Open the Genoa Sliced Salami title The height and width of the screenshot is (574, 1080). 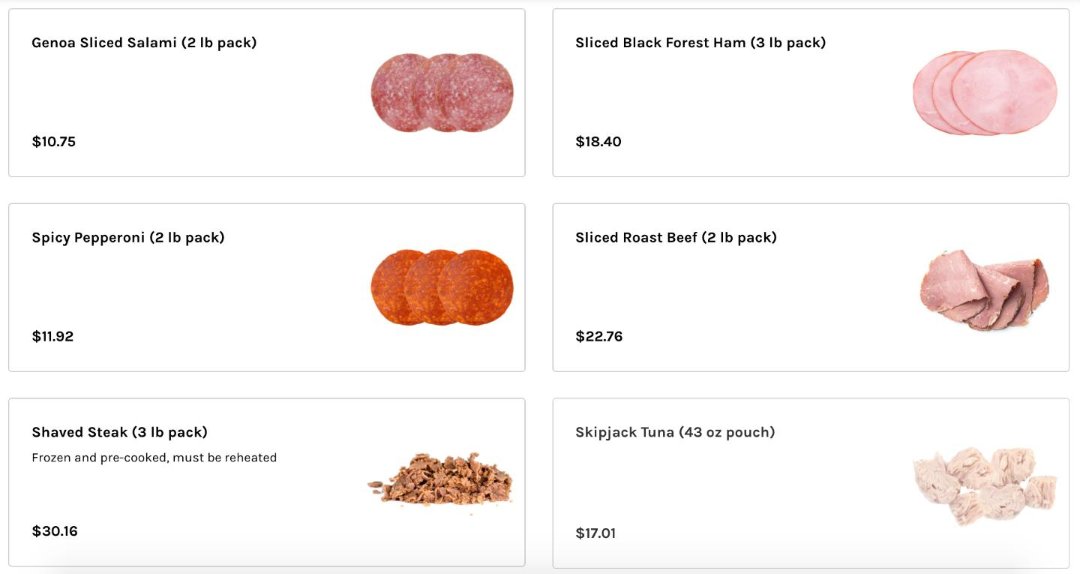tap(144, 43)
